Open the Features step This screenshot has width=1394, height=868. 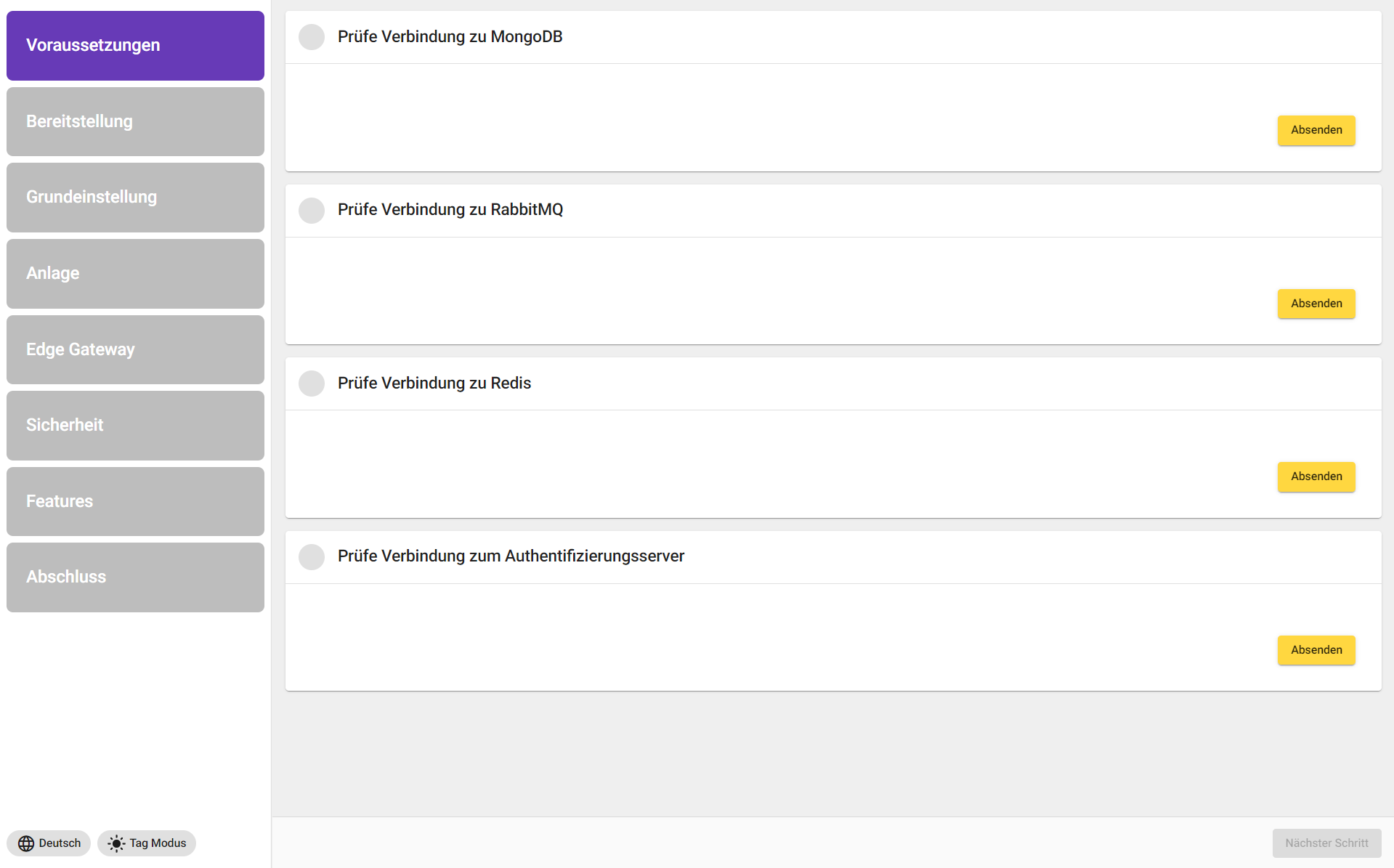(135, 501)
